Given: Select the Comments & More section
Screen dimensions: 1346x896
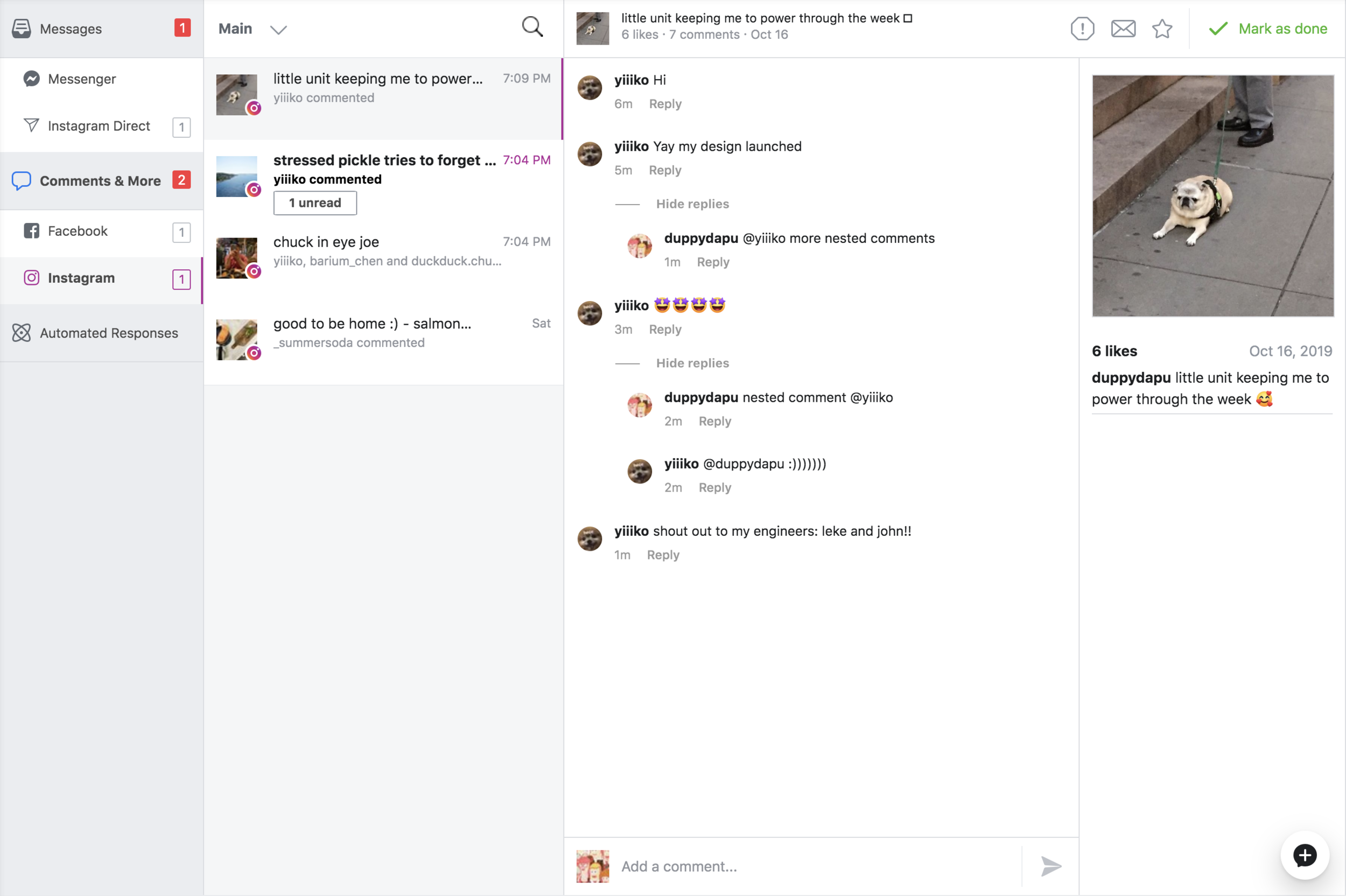Looking at the screenshot, I should [x=102, y=180].
